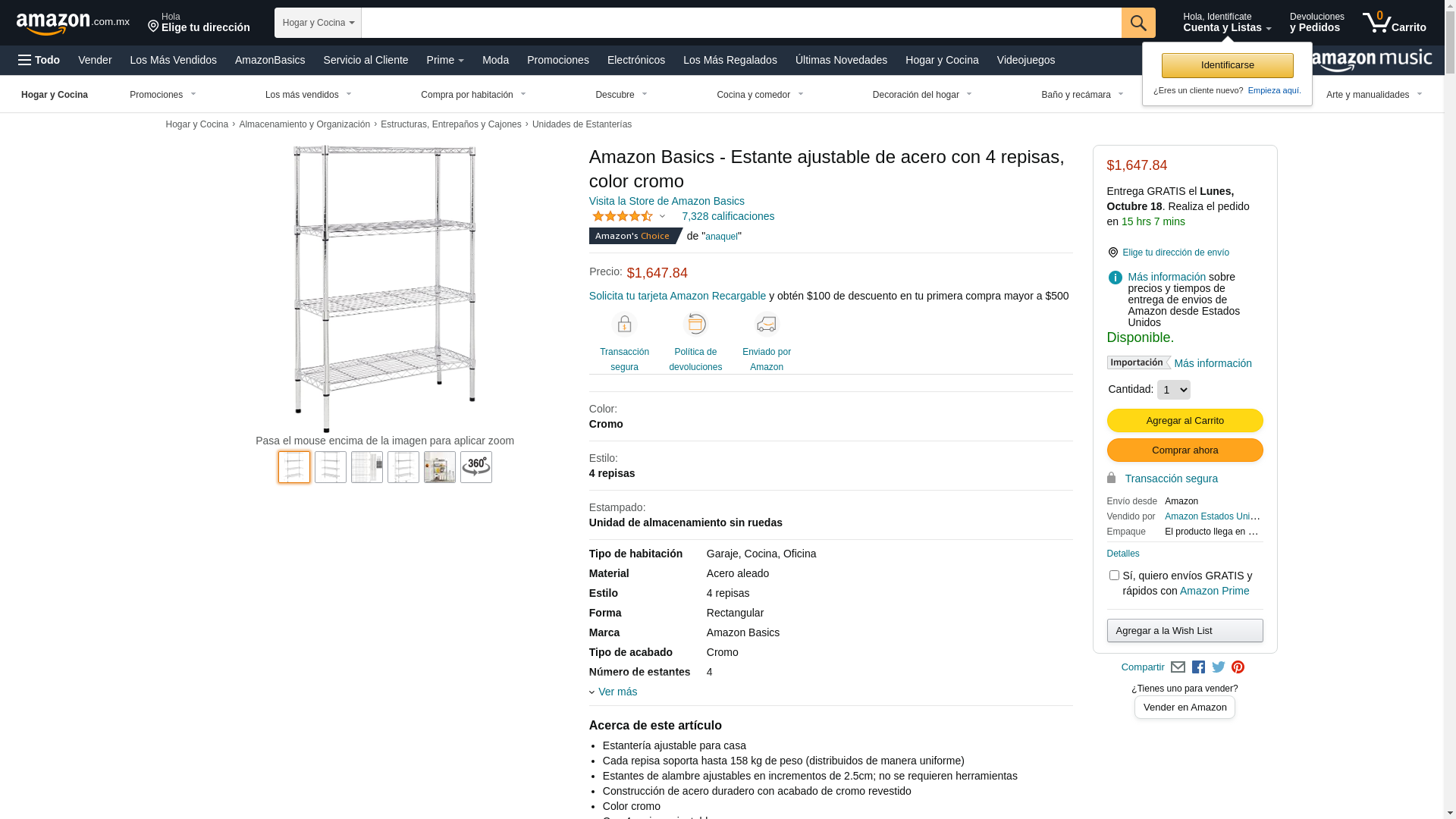Open Cocina y comedor submenu
Screen dimensions: 1456x819
[x=760, y=95]
